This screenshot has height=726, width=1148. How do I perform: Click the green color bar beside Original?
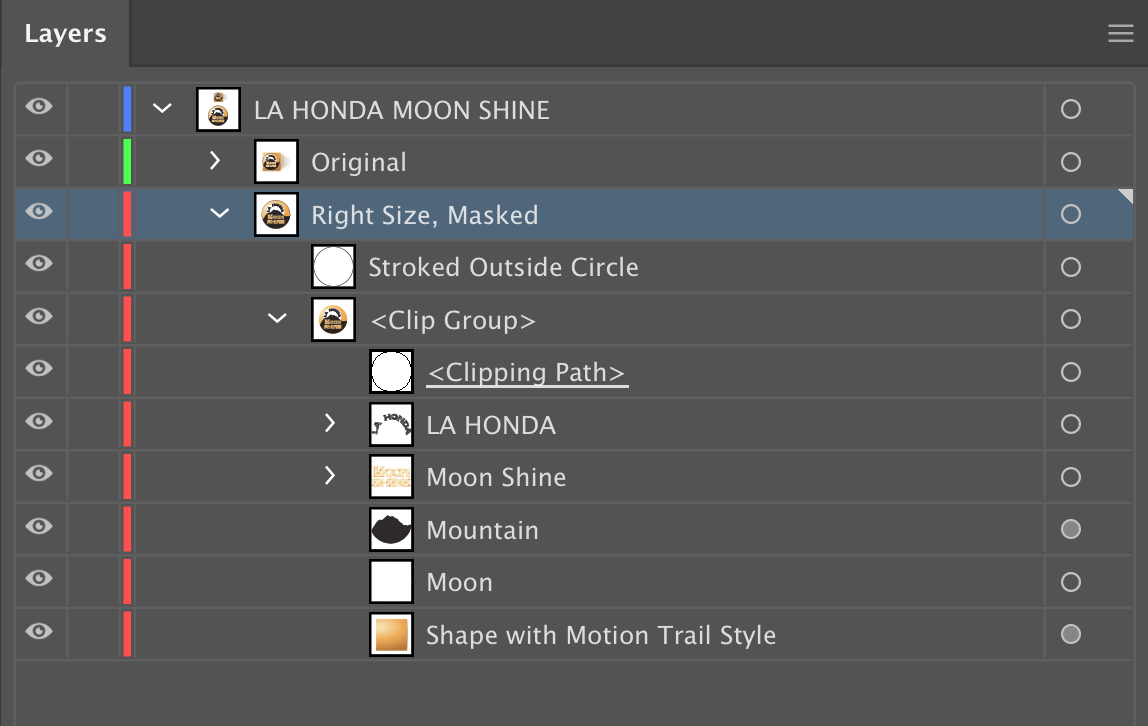click(x=127, y=161)
